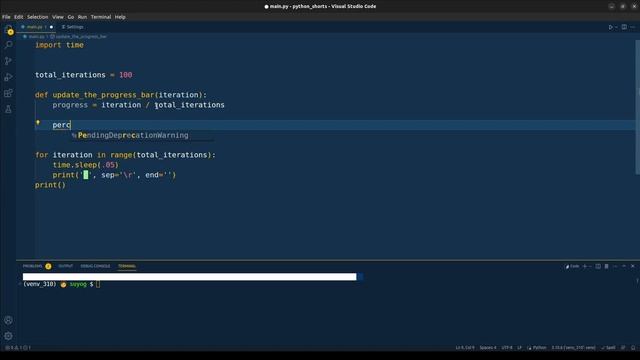Click the terminal prompt input line

[x=61, y=284]
